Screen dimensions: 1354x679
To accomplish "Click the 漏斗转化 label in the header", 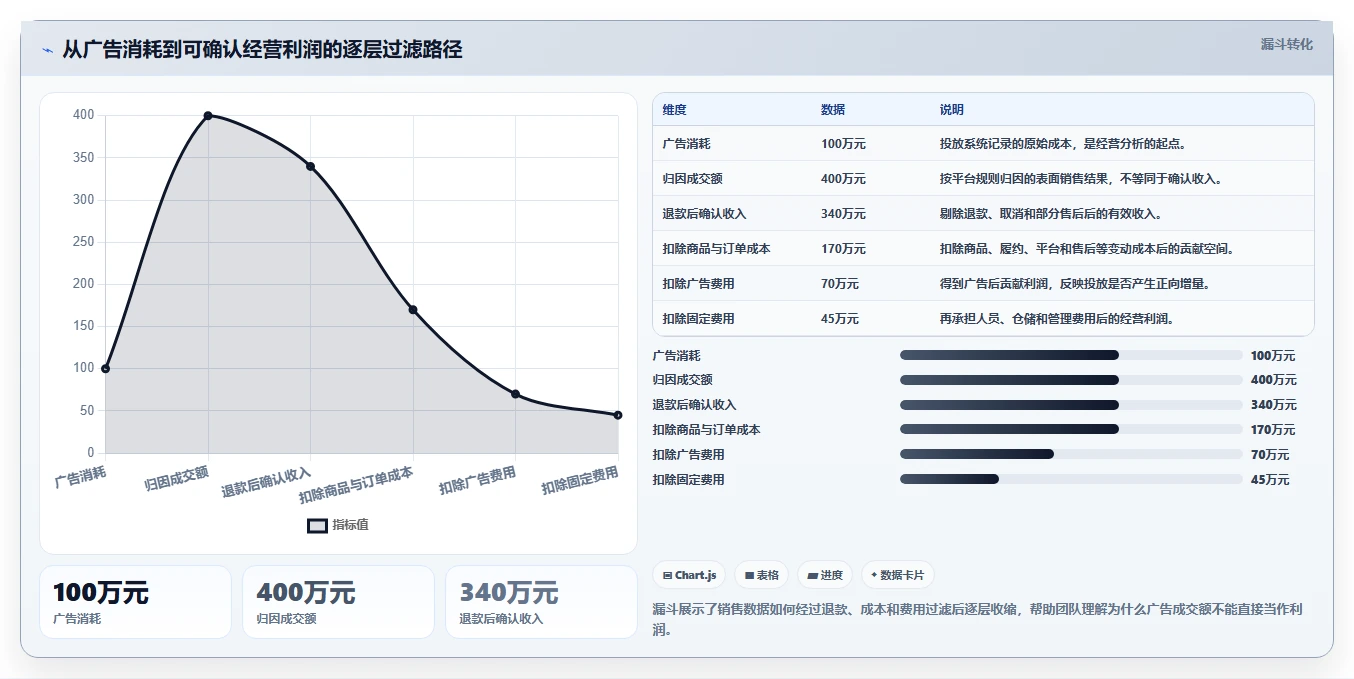I will (x=1286, y=44).
